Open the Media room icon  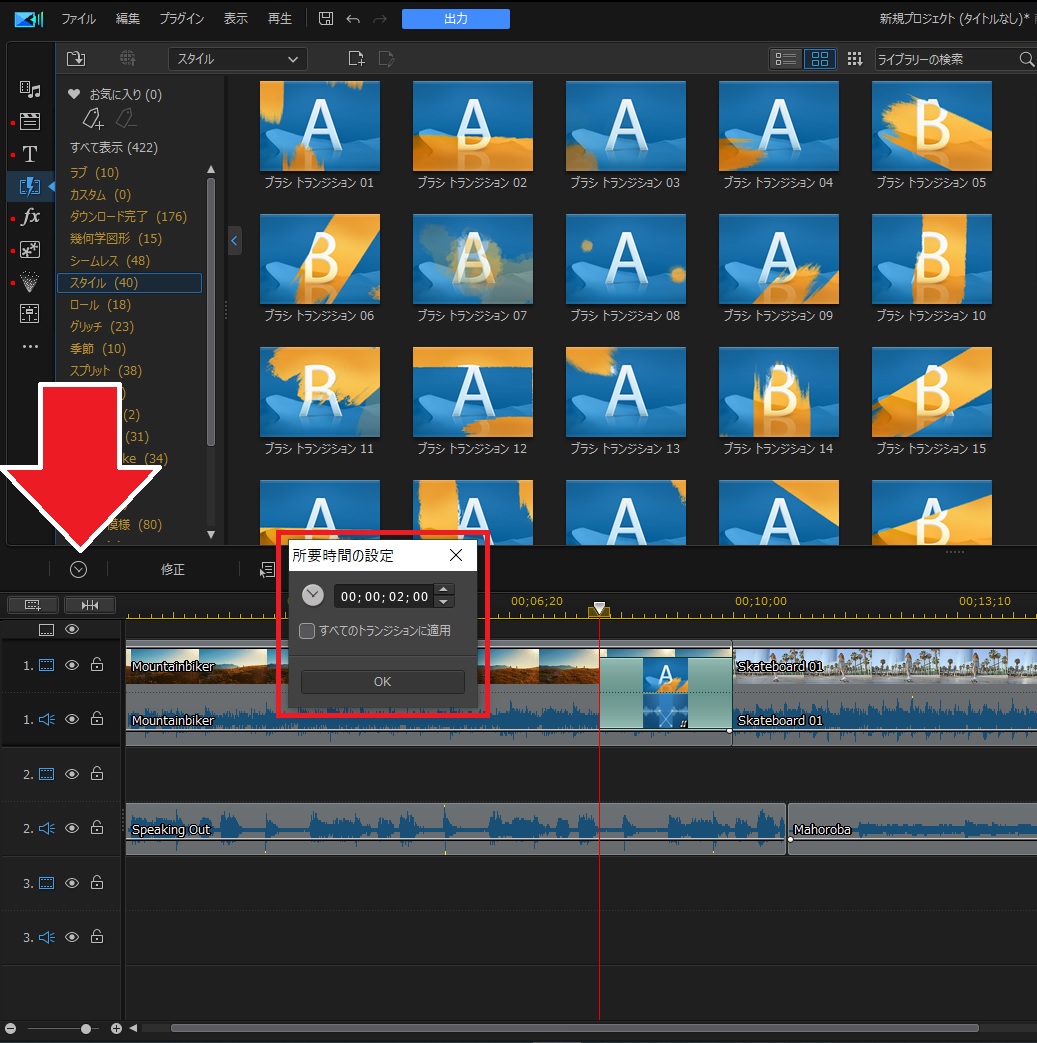[x=30, y=90]
